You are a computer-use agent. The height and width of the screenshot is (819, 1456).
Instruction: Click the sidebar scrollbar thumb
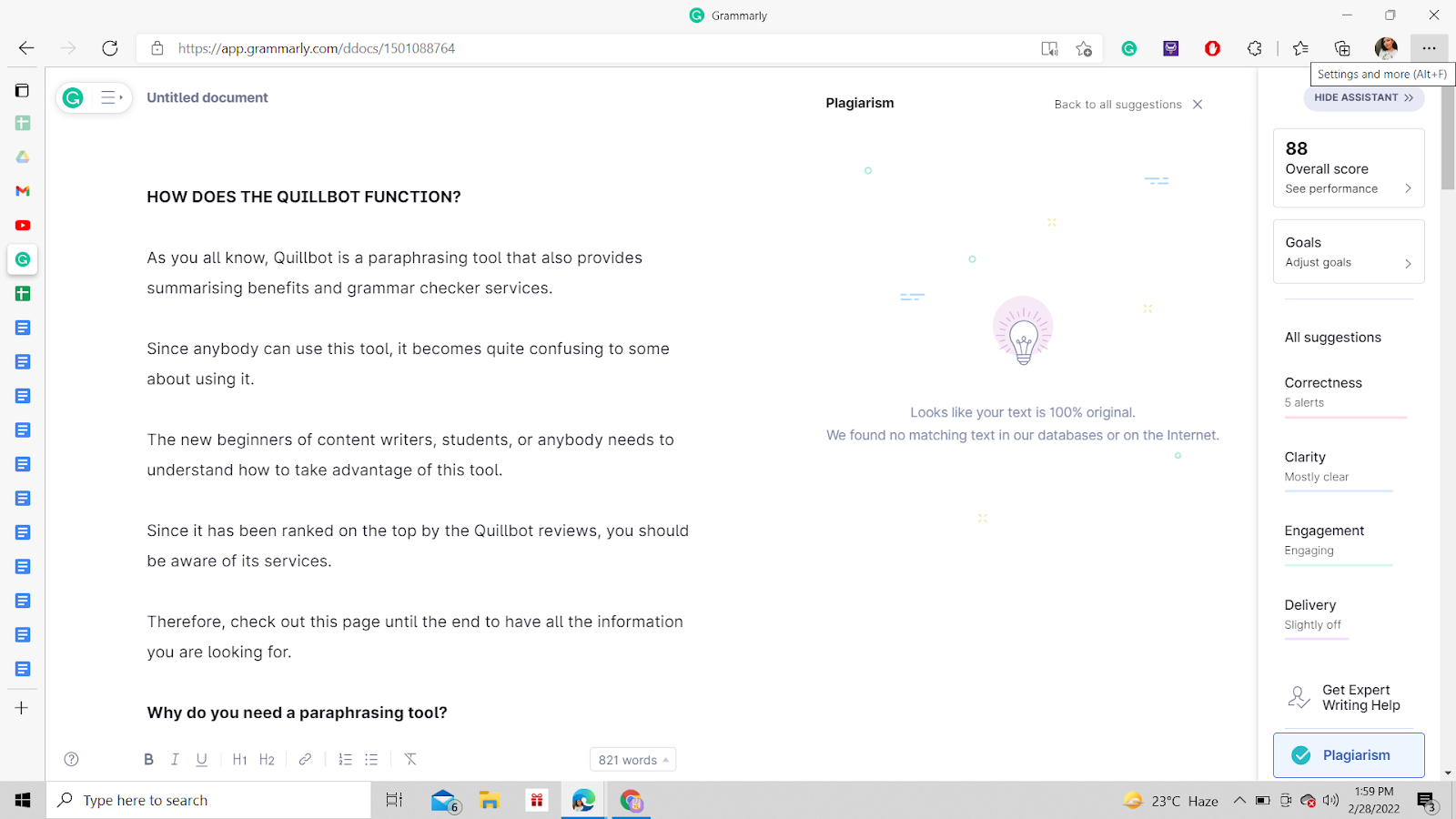(x=1448, y=136)
